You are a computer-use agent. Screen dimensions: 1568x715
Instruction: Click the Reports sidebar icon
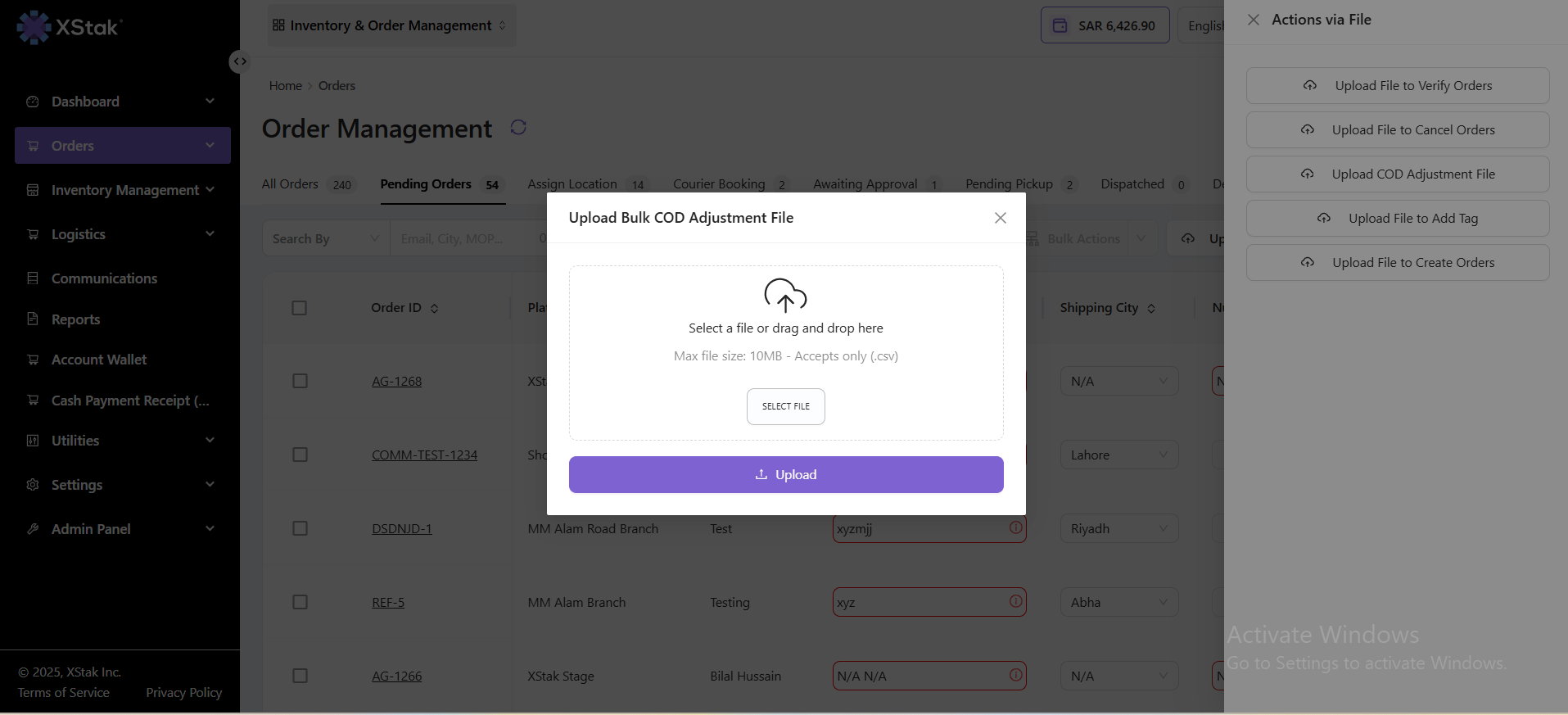[x=33, y=319]
